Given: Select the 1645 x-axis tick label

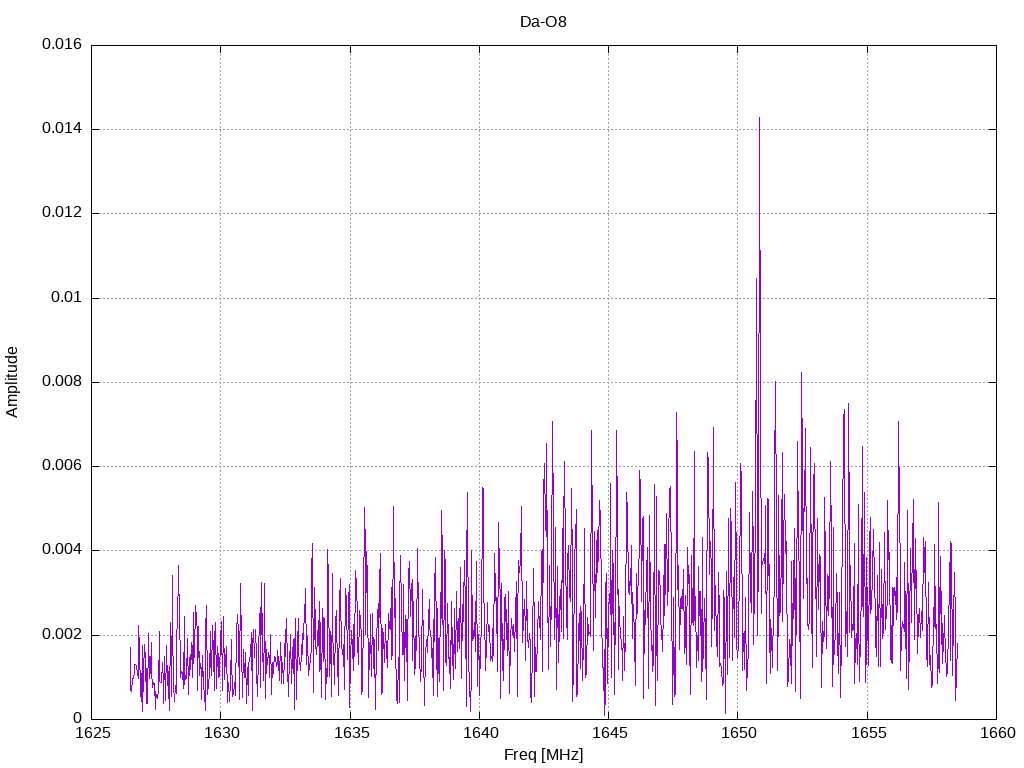Looking at the screenshot, I should click(608, 734).
